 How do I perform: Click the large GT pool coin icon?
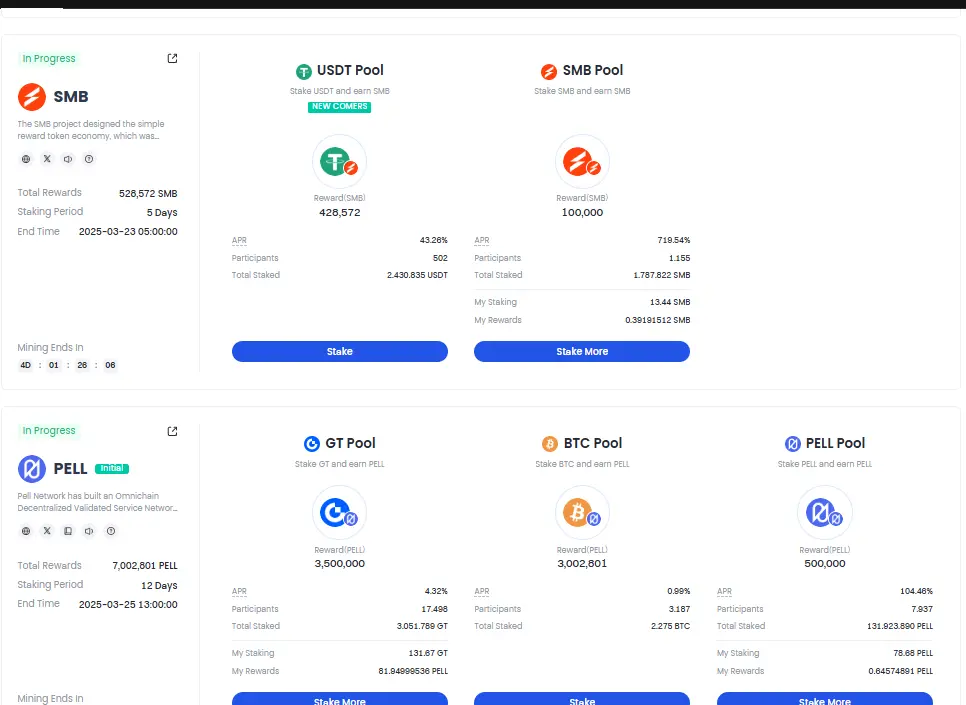[x=339, y=513]
